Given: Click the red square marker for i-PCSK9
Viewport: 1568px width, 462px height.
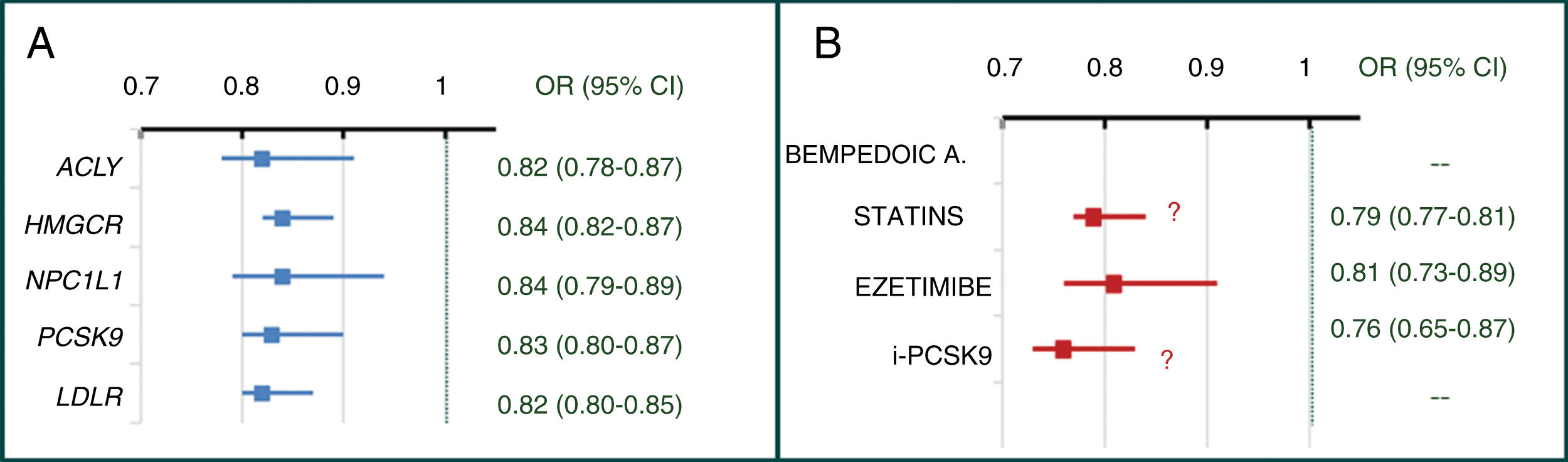Looking at the screenshot, I should (x=1063, y=349).
